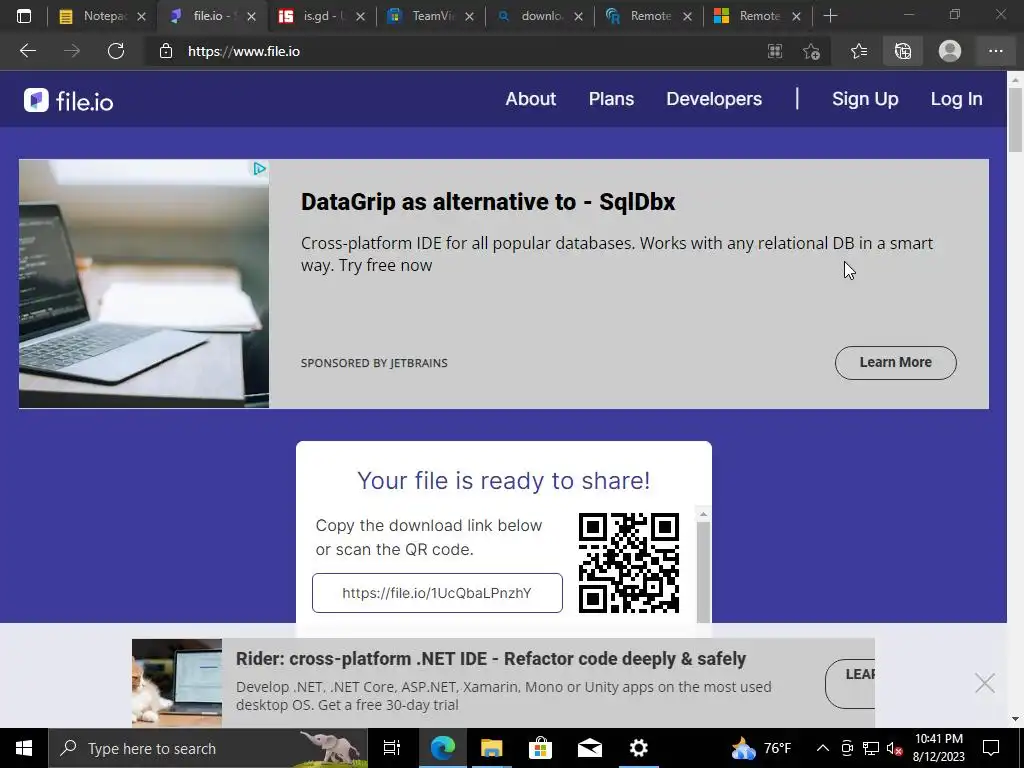Go back with the browser back arrow
Viewport: 1024px width, 768px height.
(28, 51)
